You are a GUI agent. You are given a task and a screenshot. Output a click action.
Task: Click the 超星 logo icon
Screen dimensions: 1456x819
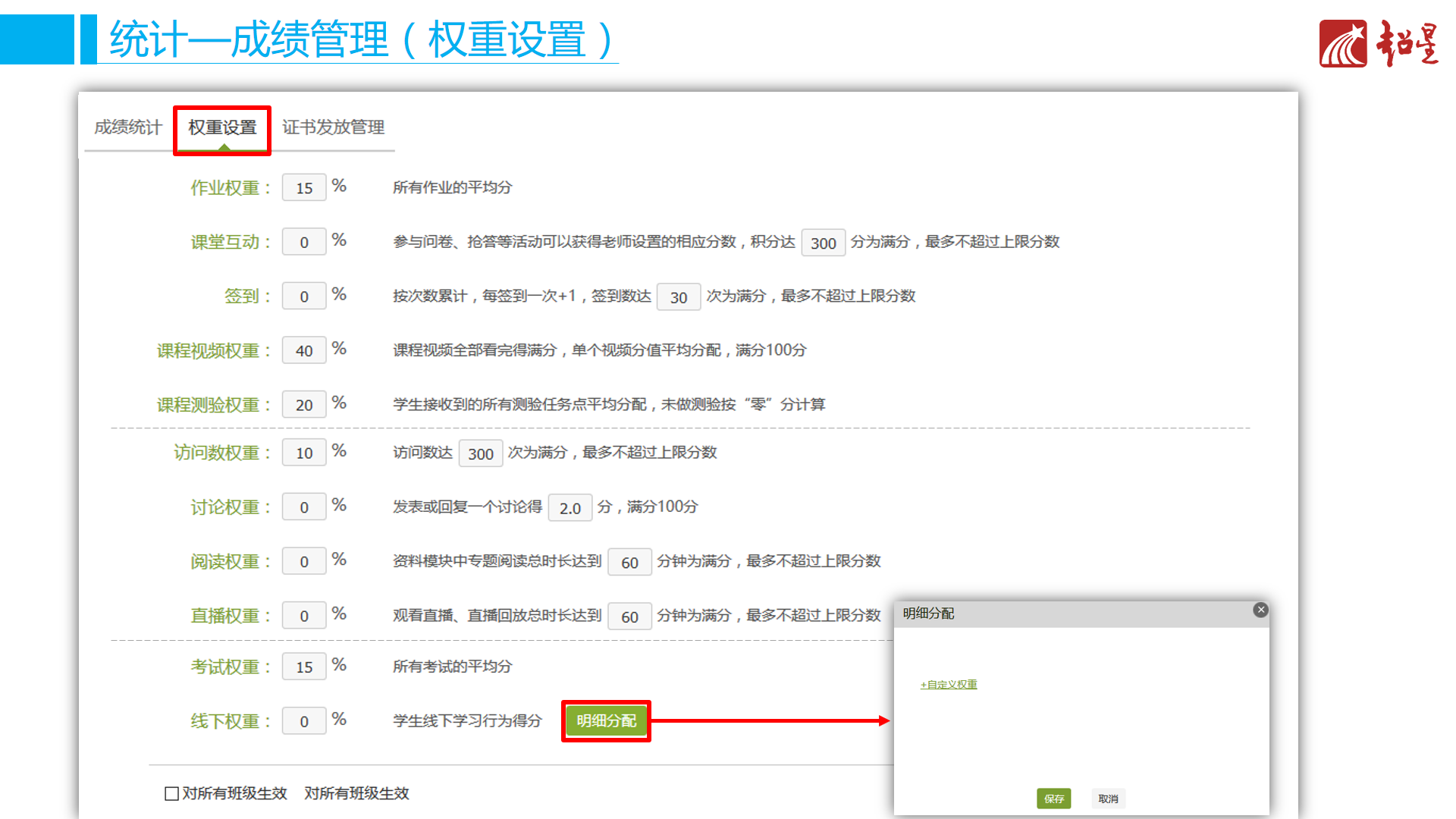click(x=1342, y=43)
